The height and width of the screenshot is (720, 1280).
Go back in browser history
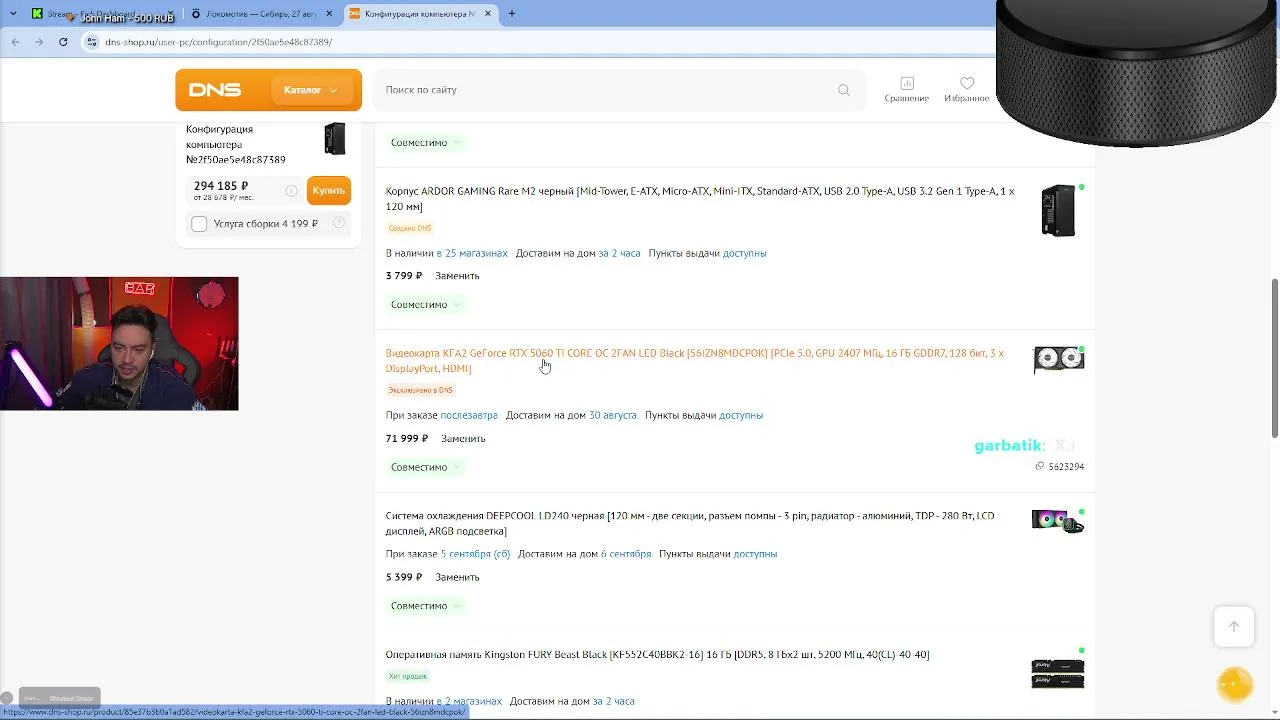pyautogui.click(x=15, y=42)
